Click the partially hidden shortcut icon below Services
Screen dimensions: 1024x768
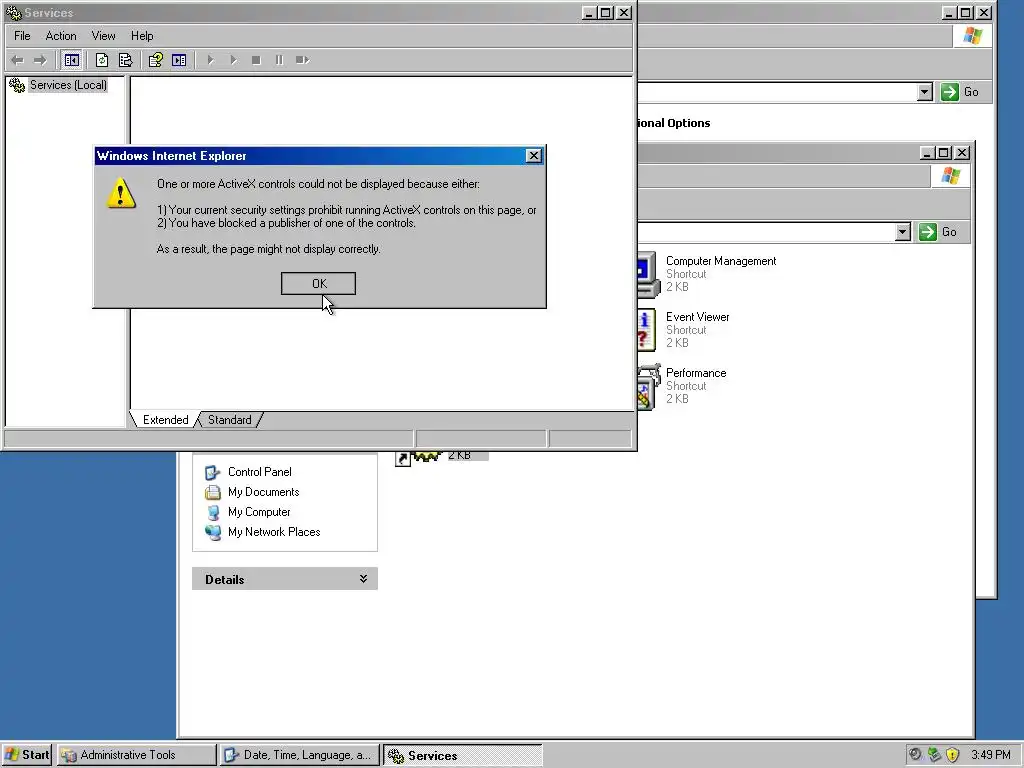(x=419, y=458)
